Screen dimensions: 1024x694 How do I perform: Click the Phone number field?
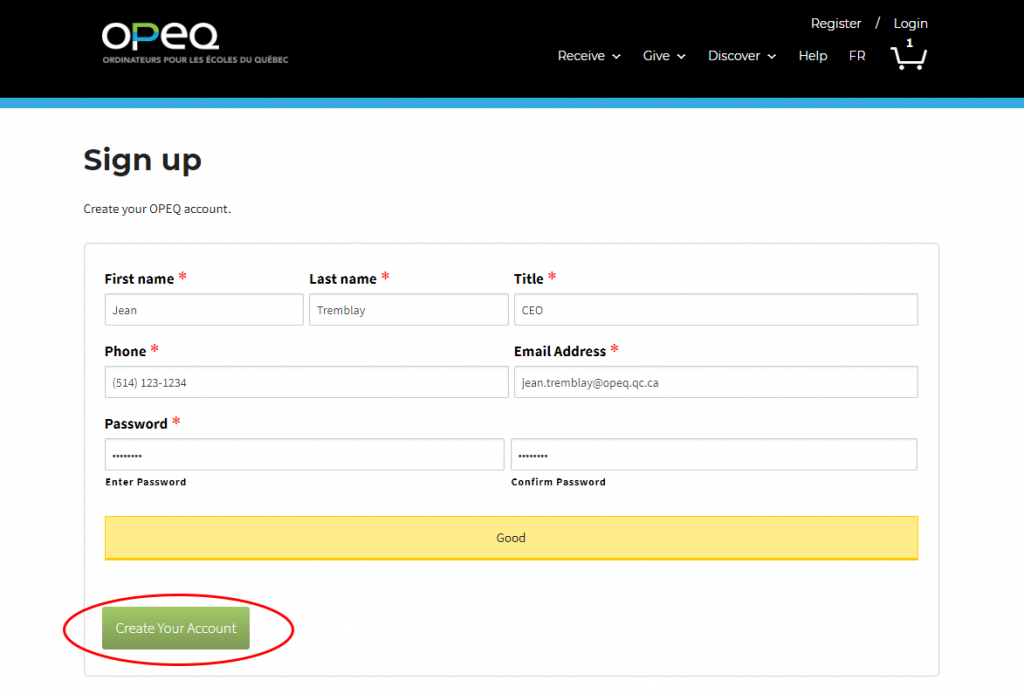point(306,381)
